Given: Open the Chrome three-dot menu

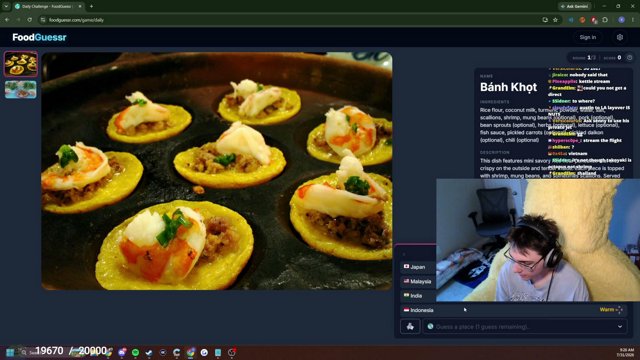Looking at the screenshot, I should click(633, 20).
